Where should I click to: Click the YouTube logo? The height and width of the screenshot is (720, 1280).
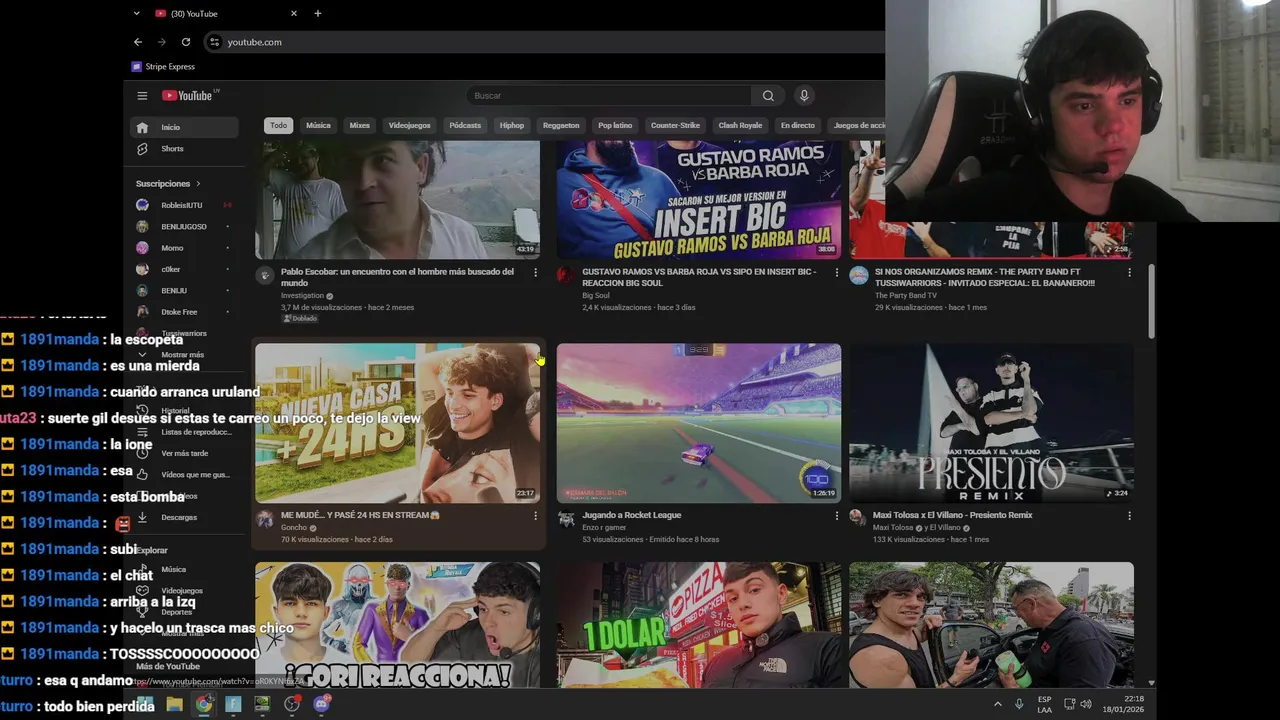pos(190,95)
